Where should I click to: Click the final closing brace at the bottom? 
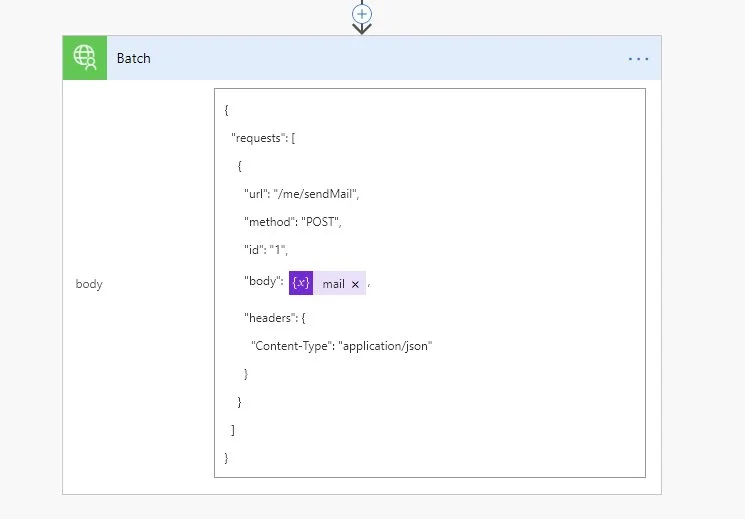pos(227,457)
